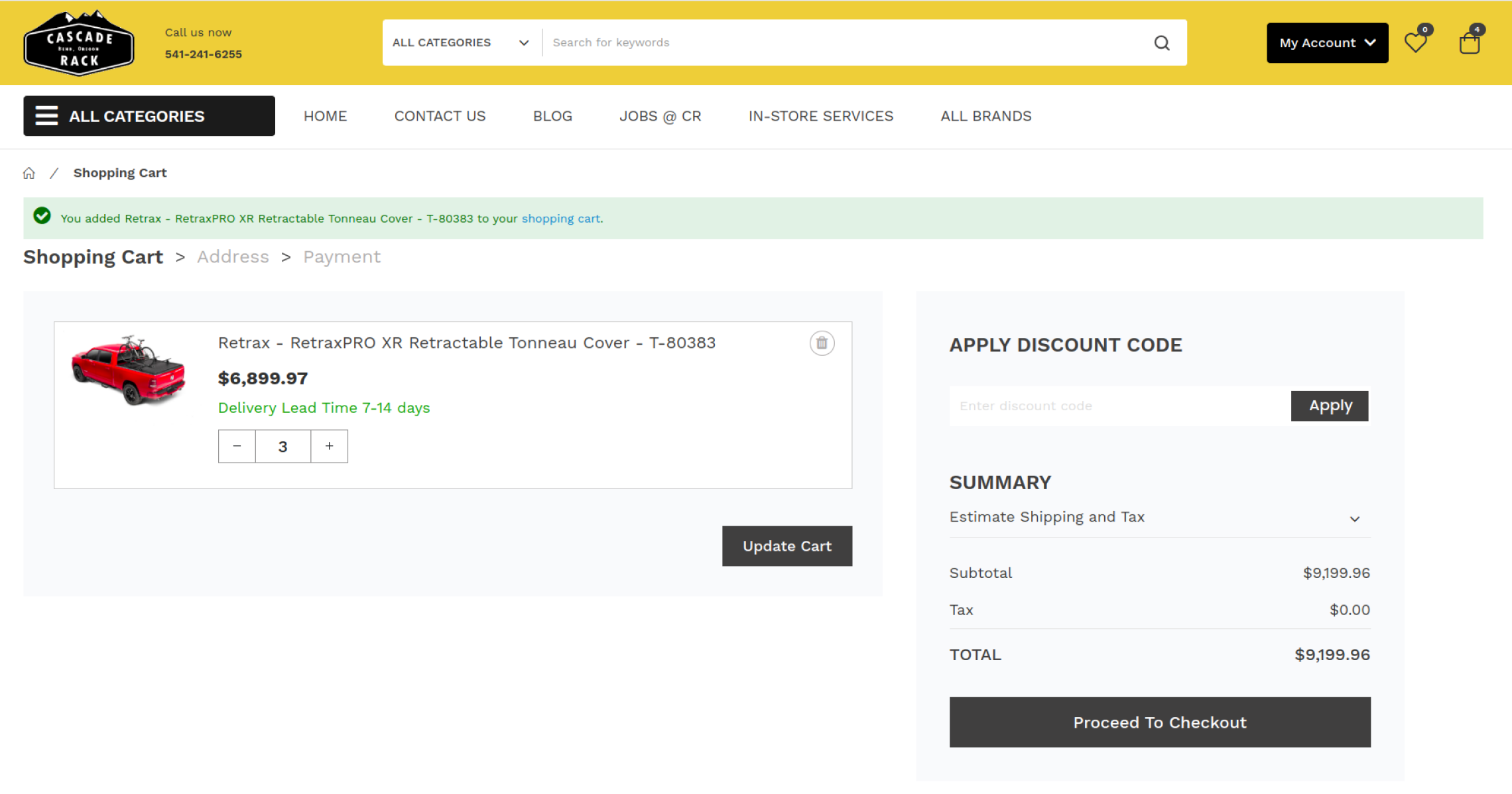Open the hamburger All Categories menu
The width and height of the screenshot is (1512, 794).
149,116
